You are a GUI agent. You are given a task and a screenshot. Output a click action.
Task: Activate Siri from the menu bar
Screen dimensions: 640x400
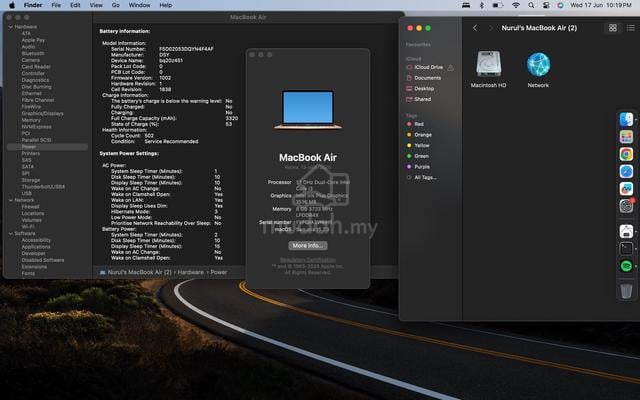(x=560, y=5)
